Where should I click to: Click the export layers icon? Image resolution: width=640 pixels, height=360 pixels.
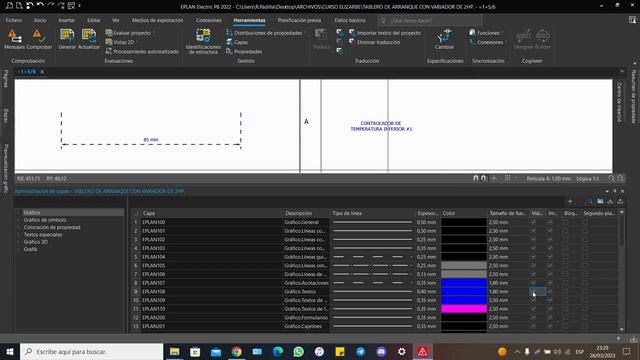[620, 201]
